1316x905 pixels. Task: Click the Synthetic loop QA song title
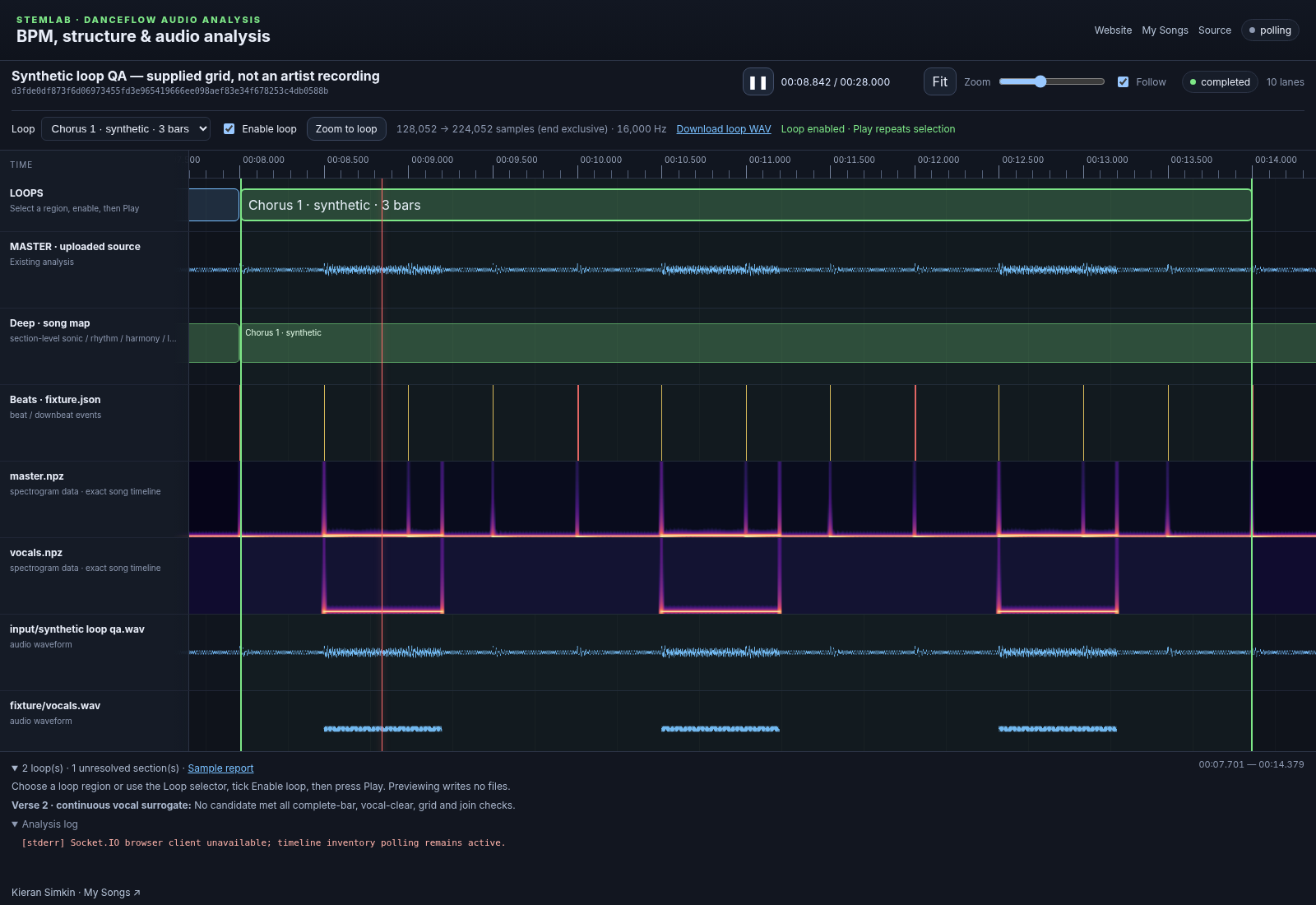coord(196,76)
